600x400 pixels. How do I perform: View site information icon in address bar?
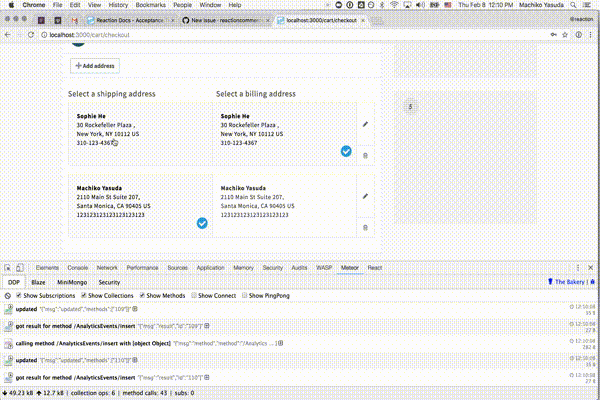click(44, 35)
